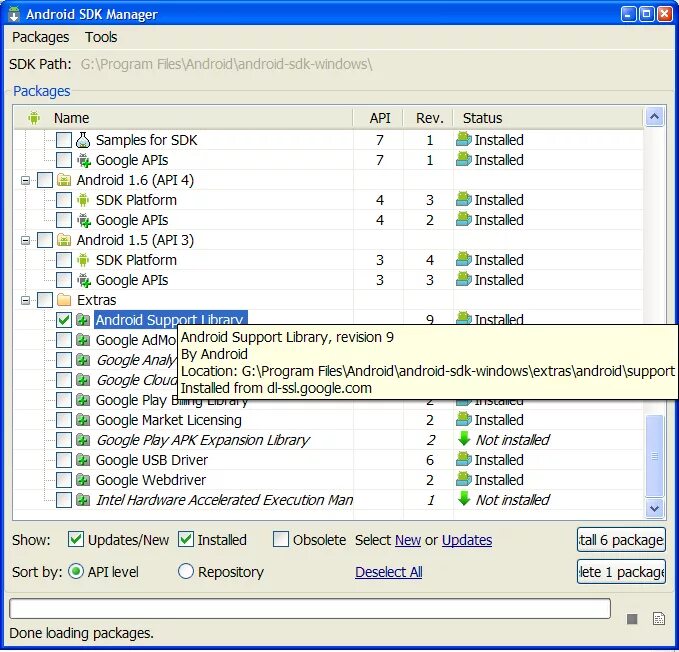The width and height of the screenshot is (679, 652).
Task: Click the Intel Hardware Accelerated Execution icon
Action: (x=83, y=500)
